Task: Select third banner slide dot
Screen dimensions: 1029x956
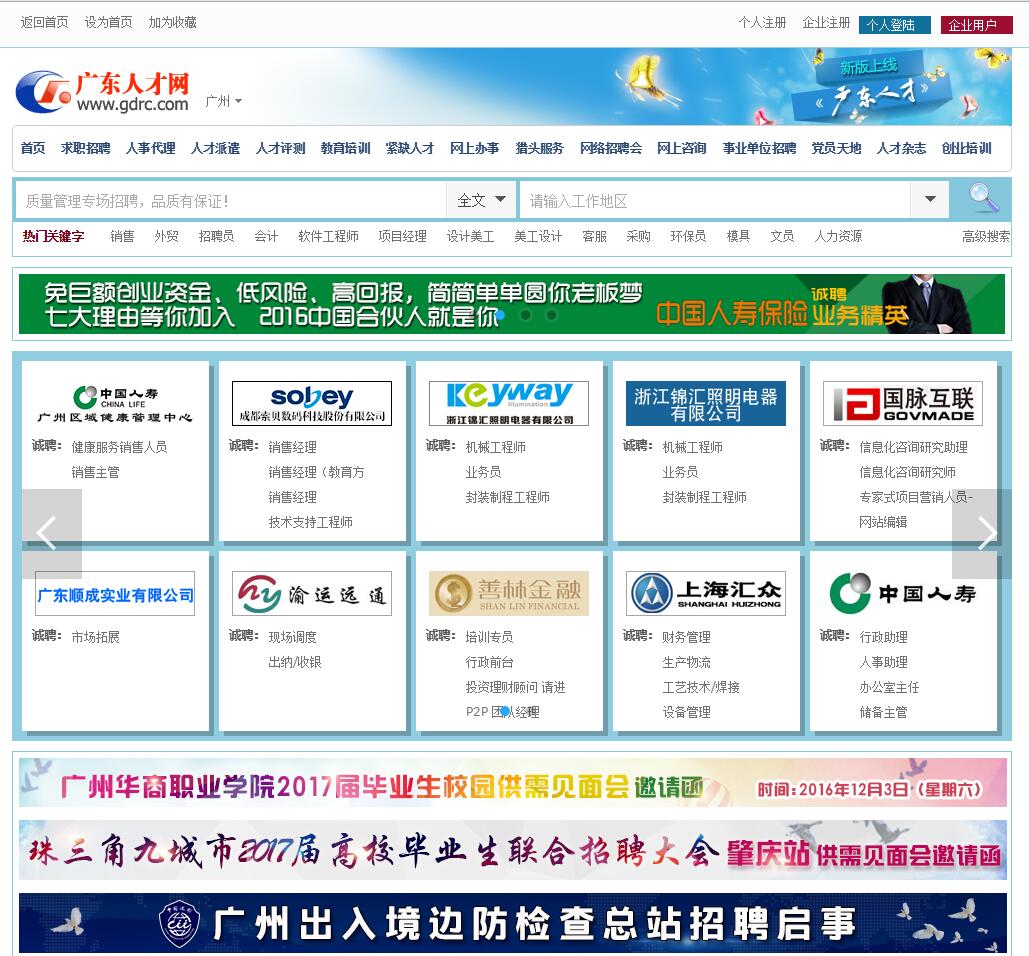Action: [552, 315]
